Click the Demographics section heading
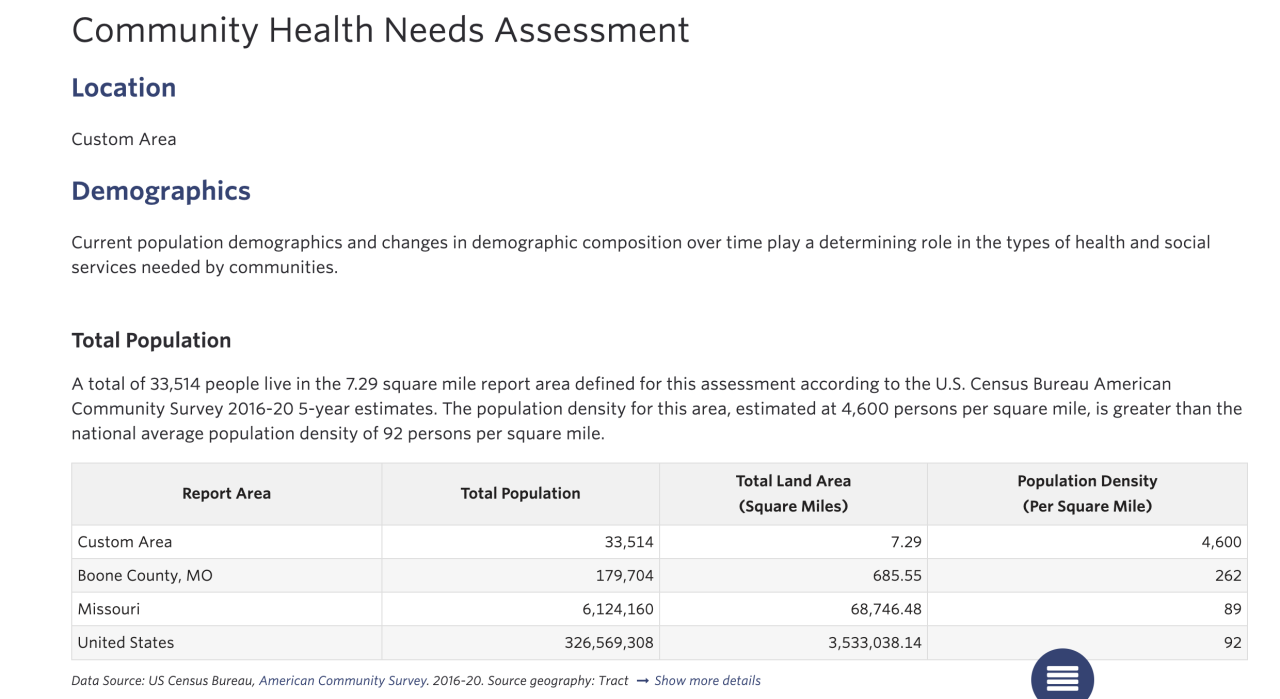This screenshot has height=699, width=1280. 161,191
